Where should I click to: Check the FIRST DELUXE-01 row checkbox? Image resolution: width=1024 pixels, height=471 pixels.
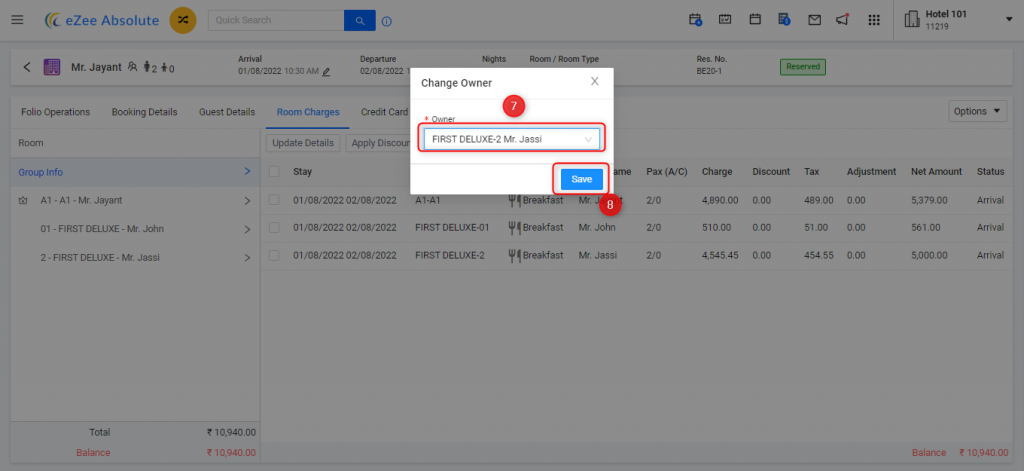point(274,228)
